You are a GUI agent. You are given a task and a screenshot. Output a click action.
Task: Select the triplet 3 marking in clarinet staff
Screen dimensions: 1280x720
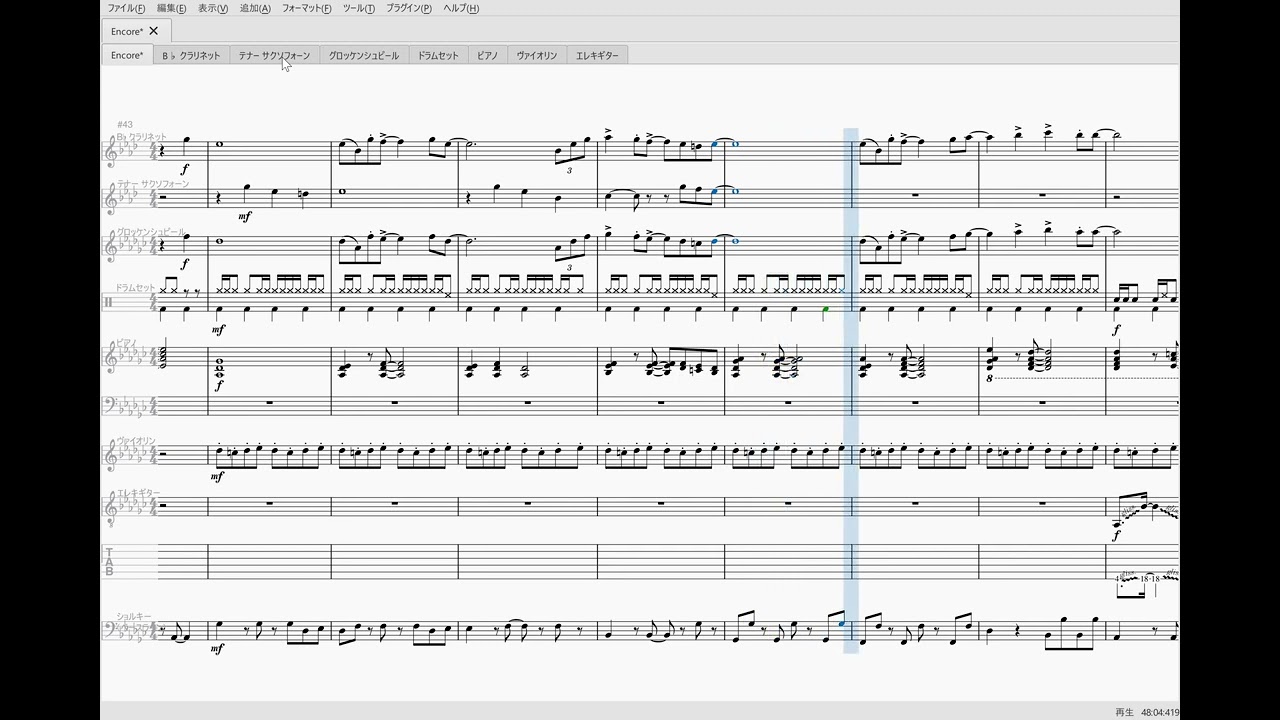[569, 171]
